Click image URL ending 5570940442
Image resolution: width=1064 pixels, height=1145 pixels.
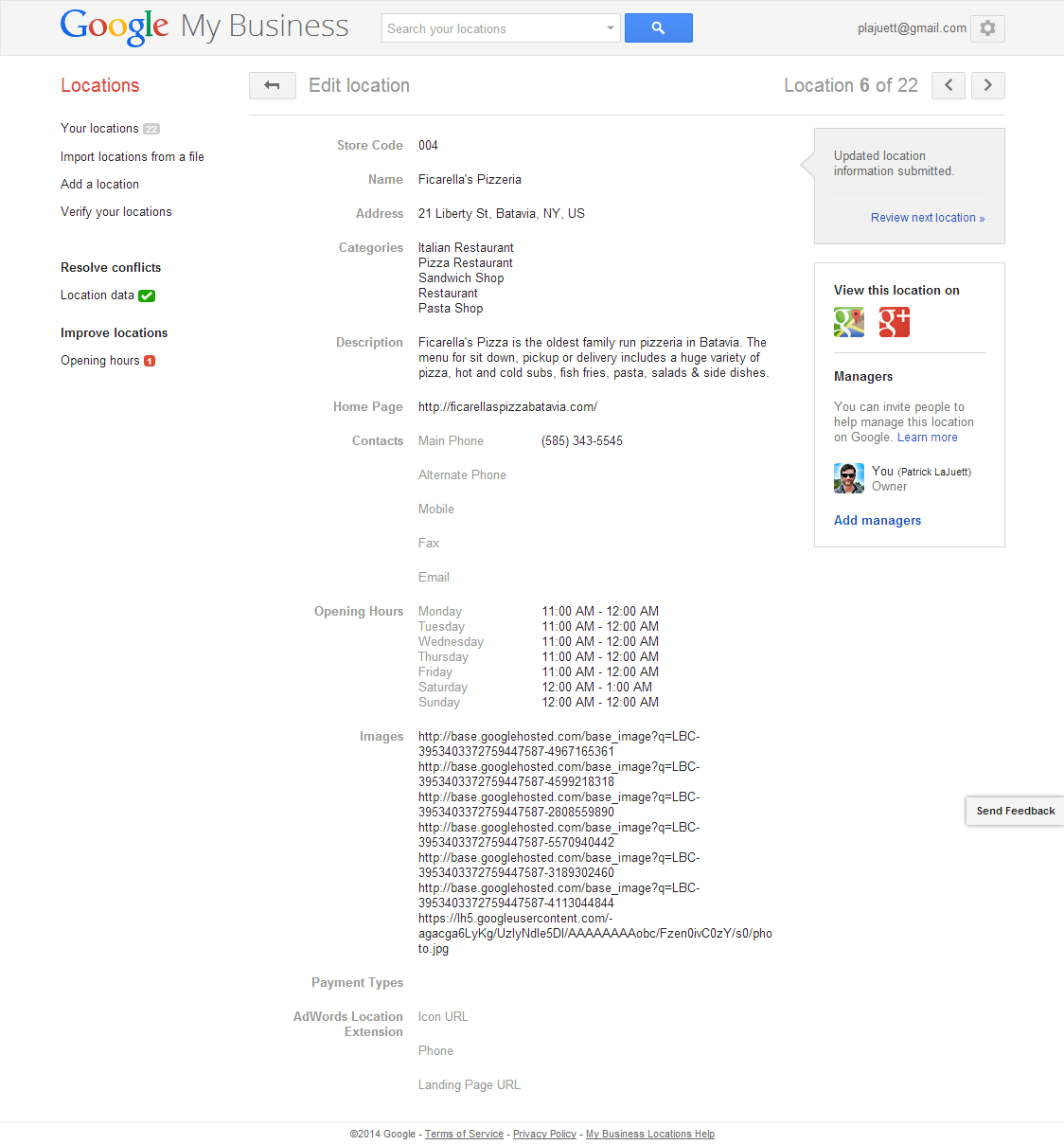tap(559, 834)
